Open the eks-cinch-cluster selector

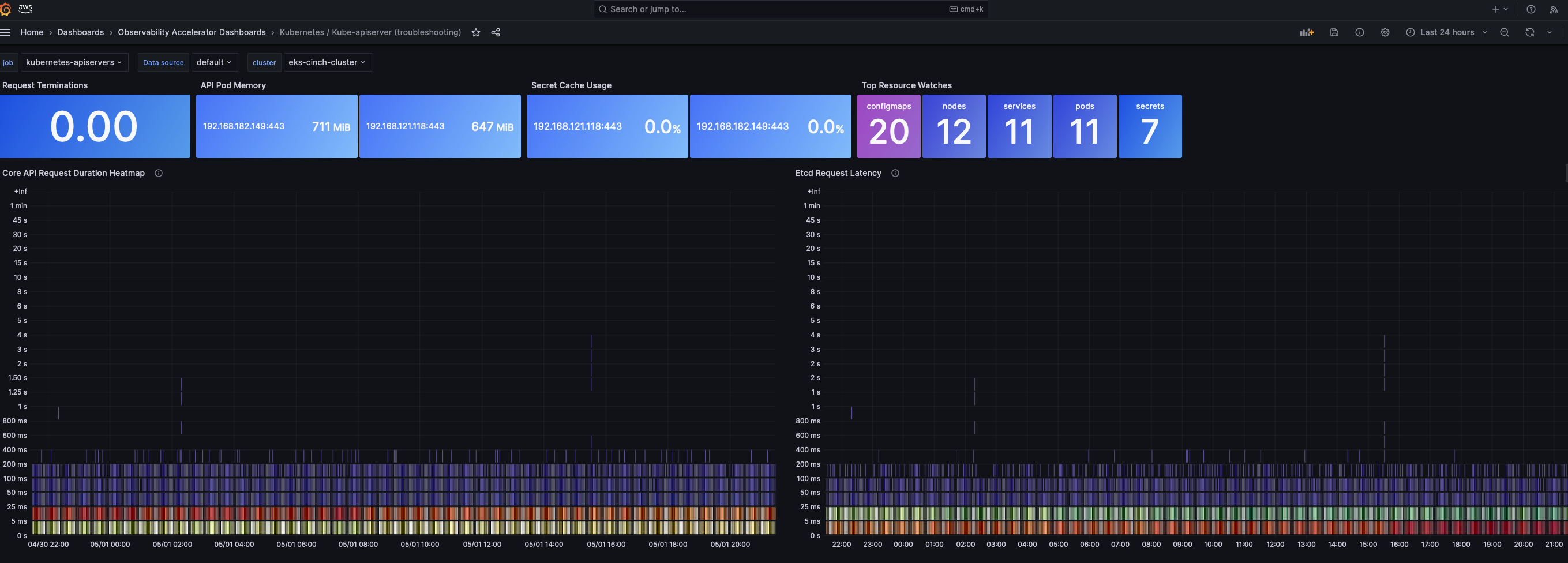pos(327,62)
